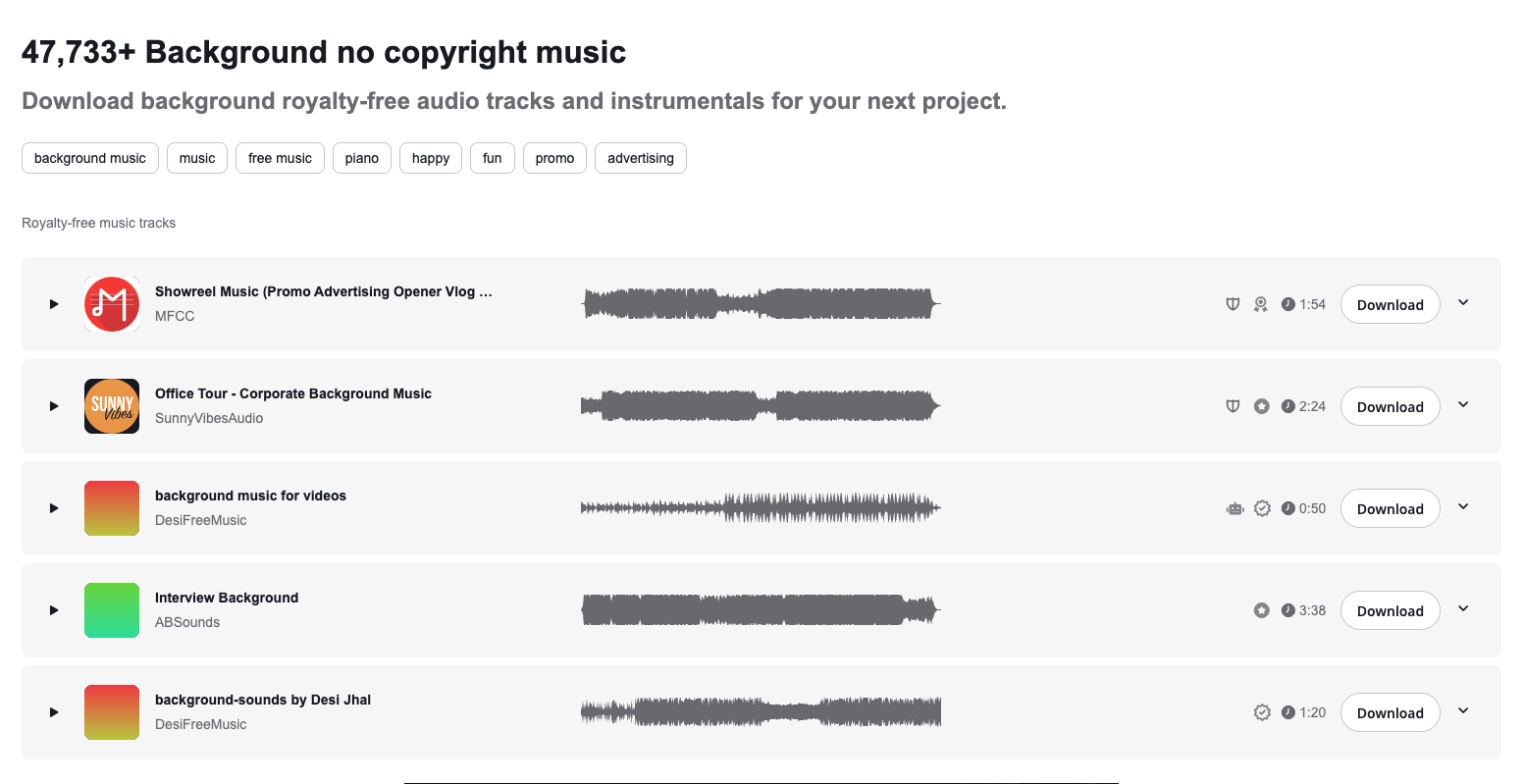Viewport: 1524px width, 784px height.
Task: Click the award ribbon icon on Showreel Music
Action: click(x=1261, y=304)
